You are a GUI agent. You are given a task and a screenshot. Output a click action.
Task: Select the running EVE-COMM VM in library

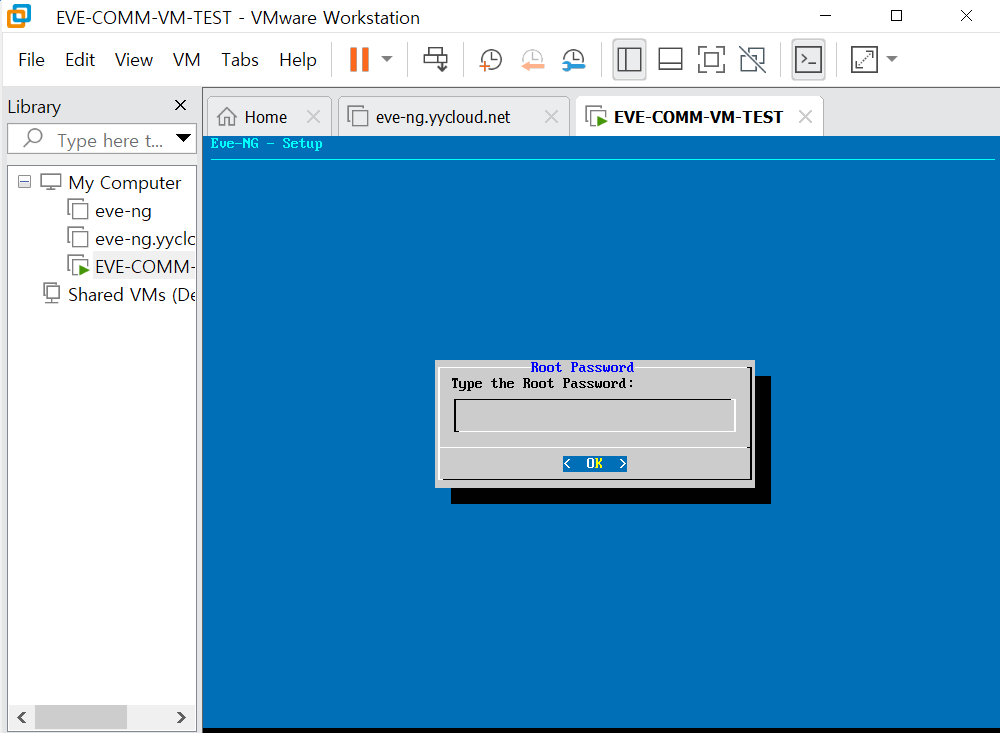pyautogui.click(x=144, y=267)
